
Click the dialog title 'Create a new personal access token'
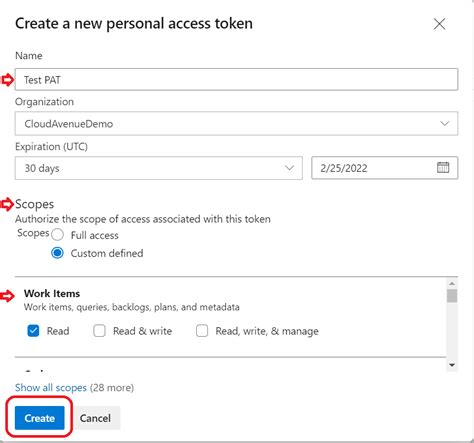134,24
